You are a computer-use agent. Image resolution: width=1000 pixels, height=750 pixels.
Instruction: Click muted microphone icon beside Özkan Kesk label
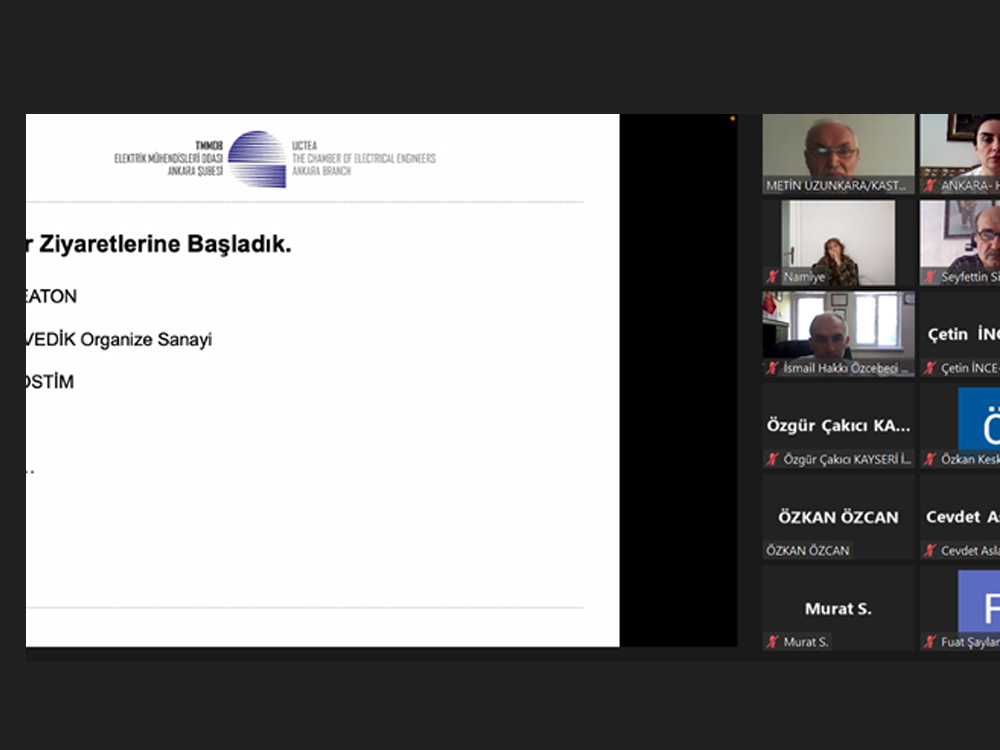coord(930,459)
